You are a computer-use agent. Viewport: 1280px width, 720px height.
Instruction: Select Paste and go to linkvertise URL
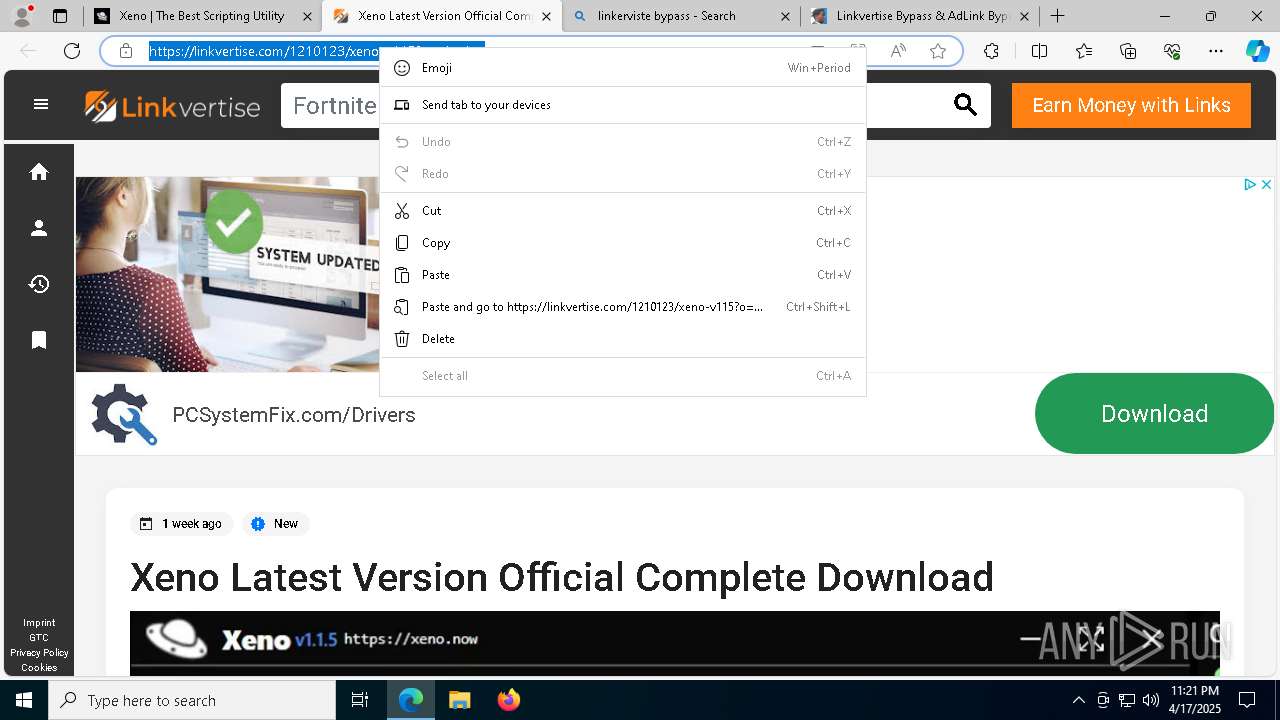tap(623, 307)
